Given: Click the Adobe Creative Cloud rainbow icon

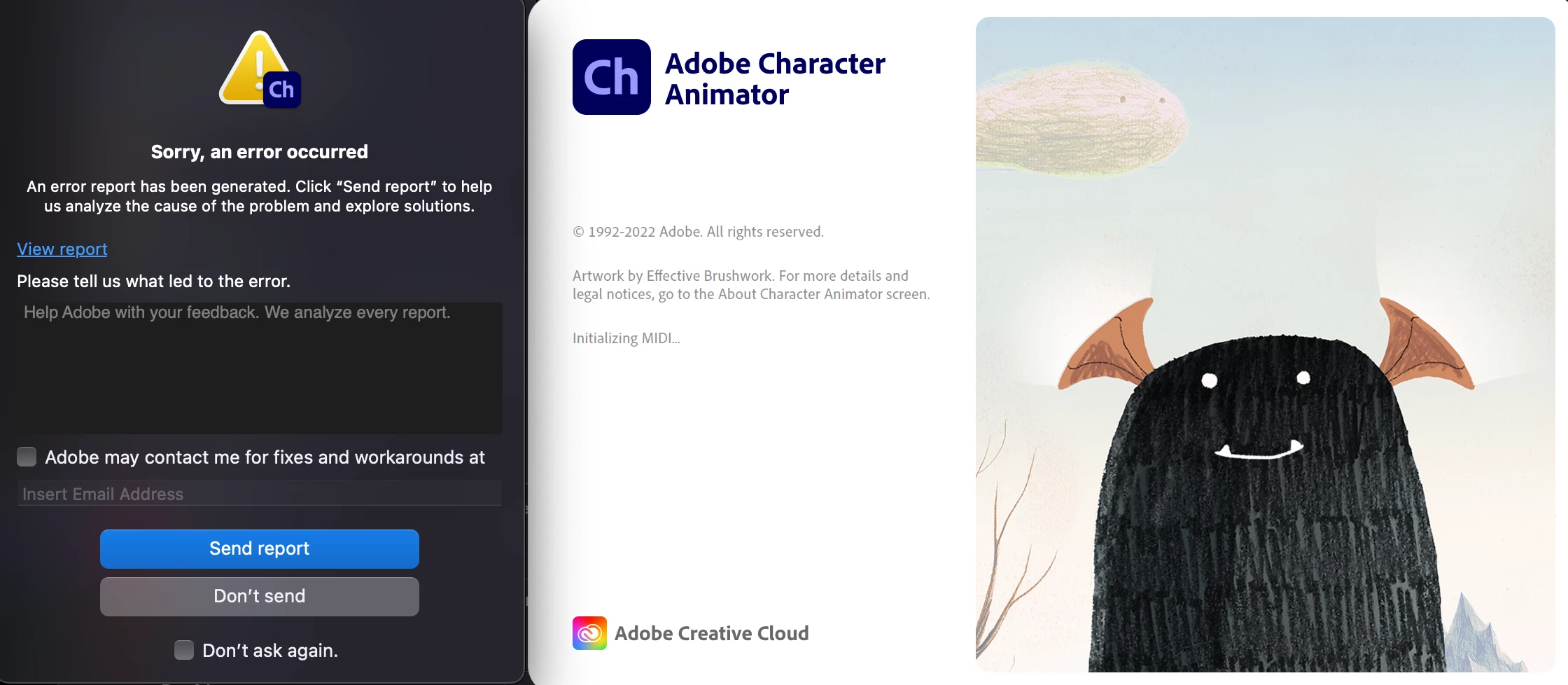Looking at the screenshot, I should point(589,633).
